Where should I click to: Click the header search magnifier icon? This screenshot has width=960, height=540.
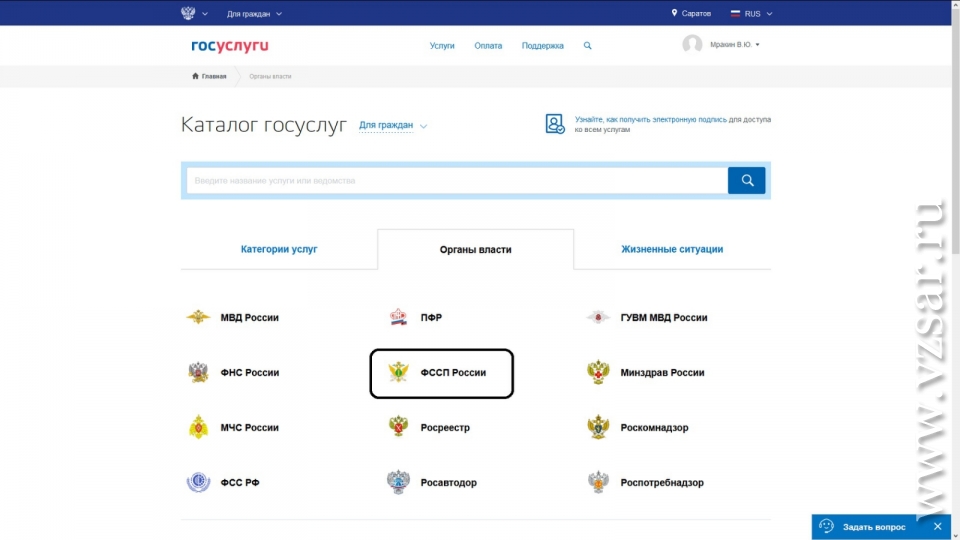coord(587,45)
